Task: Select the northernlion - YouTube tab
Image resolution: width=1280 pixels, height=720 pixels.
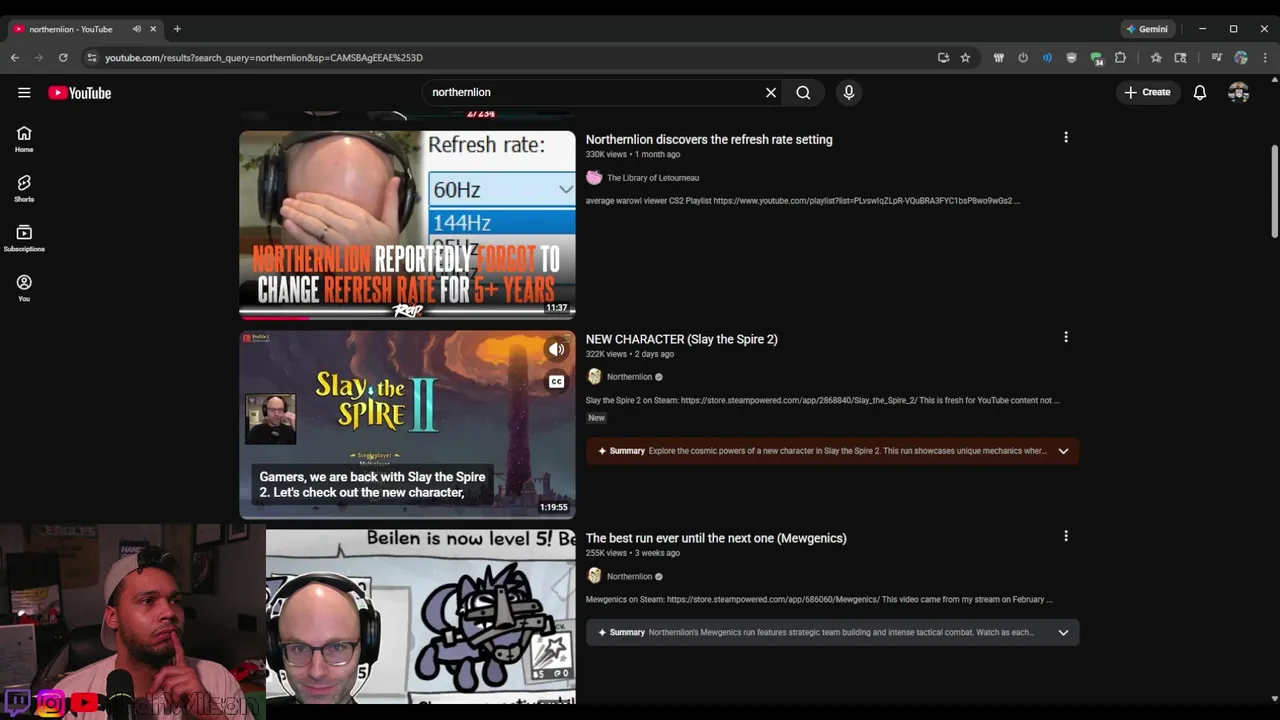Action: click(x=70, y=29)
